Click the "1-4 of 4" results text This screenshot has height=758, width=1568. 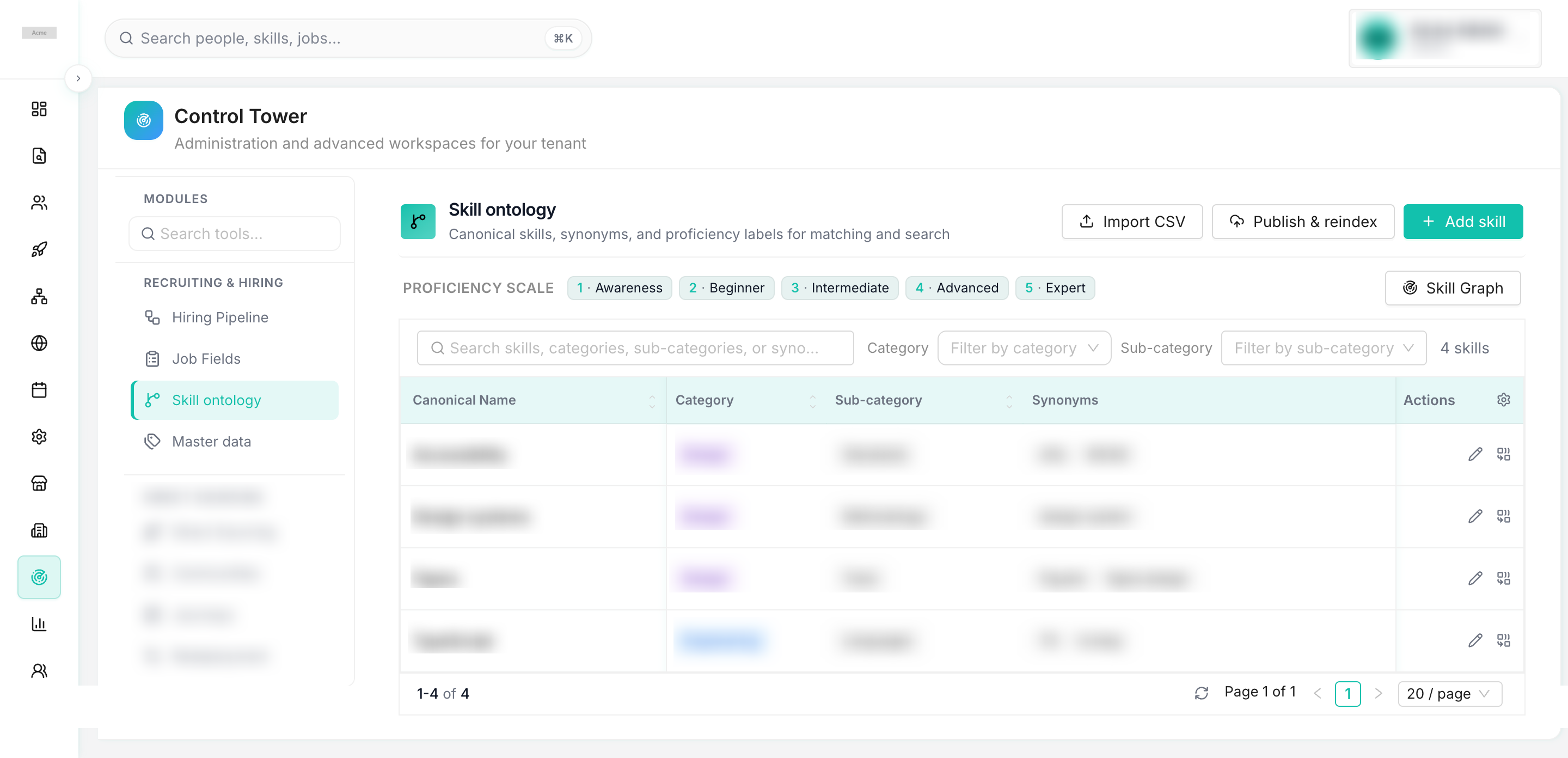443,694
